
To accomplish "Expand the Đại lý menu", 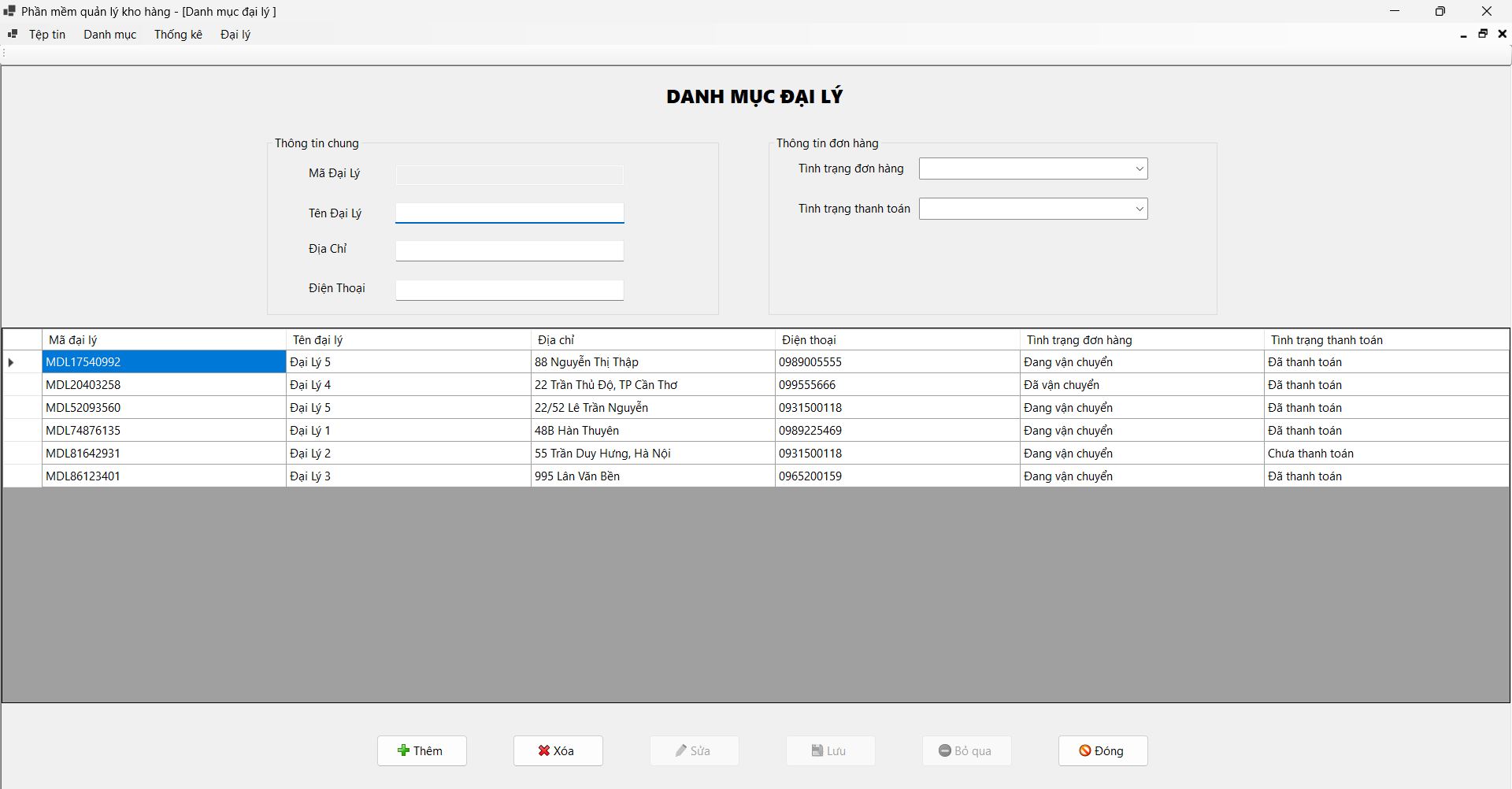I will pyautogui.click(x=235, y=34).
